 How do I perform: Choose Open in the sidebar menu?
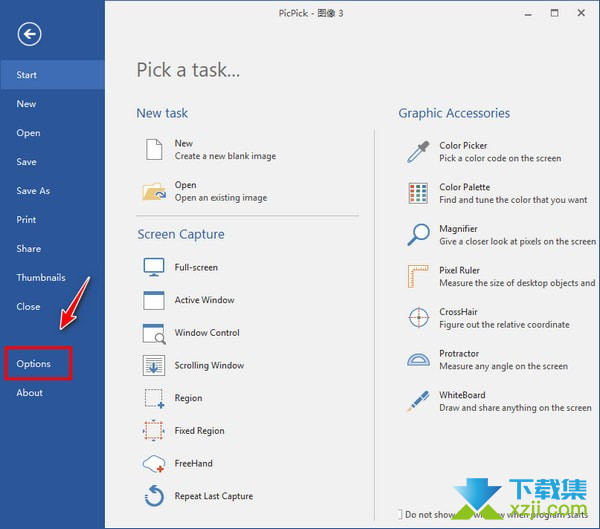click(28, 133)
